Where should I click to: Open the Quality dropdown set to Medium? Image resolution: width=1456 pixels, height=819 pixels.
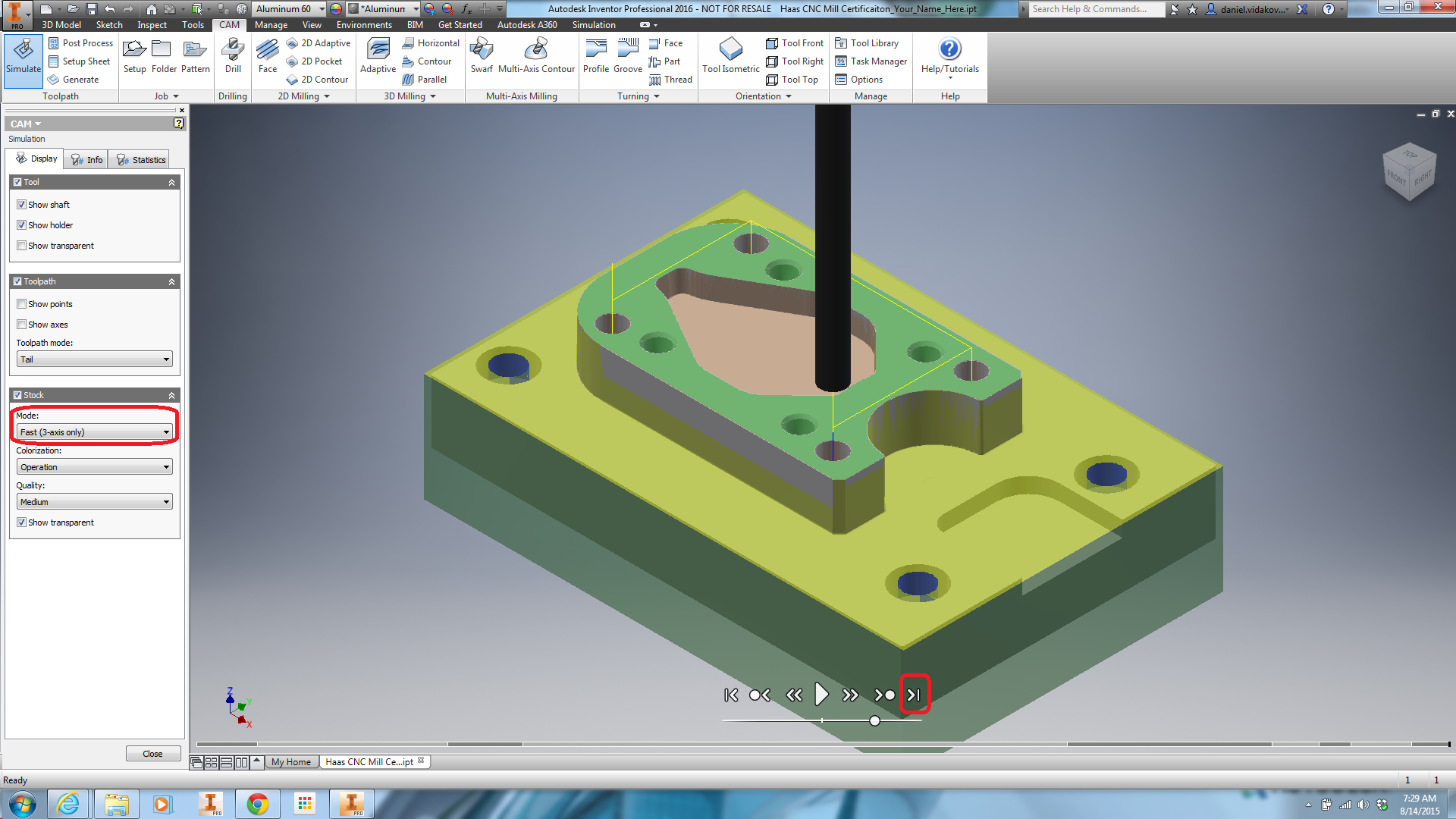(94, 501)
